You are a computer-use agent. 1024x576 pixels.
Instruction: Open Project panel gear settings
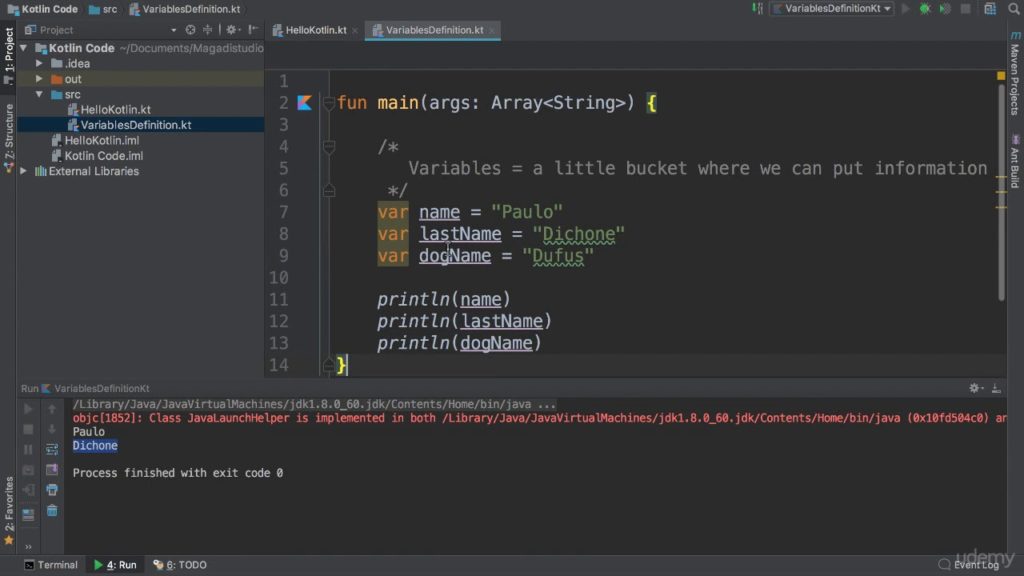(x=232, y=29)
